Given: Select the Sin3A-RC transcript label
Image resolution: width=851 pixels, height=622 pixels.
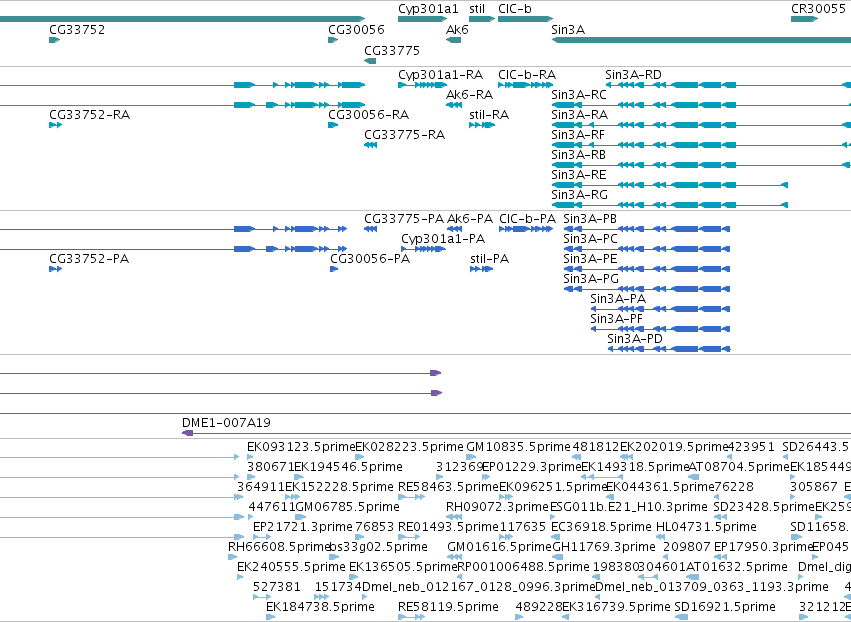Looking at the screenshot, I should pos(579,95).
